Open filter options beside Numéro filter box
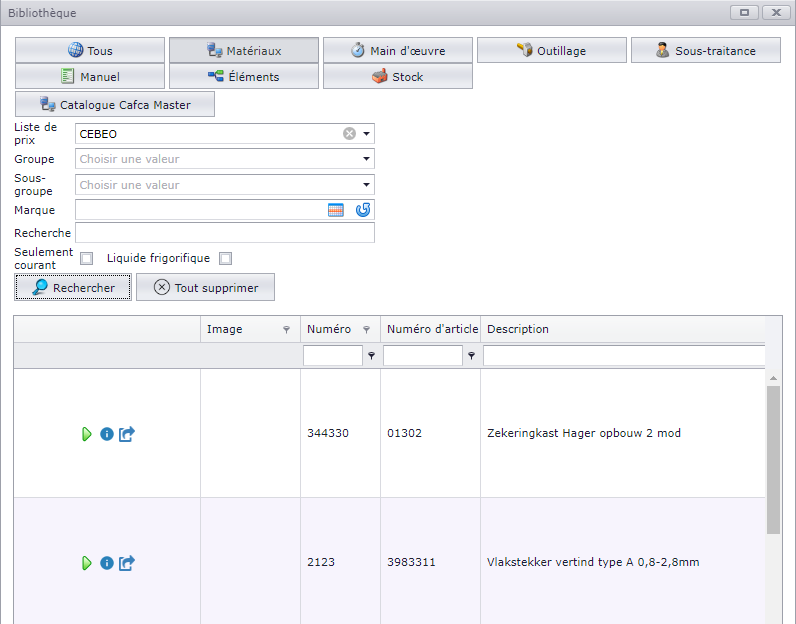Screen dimensions: 796x624 (x=372, y=356)
